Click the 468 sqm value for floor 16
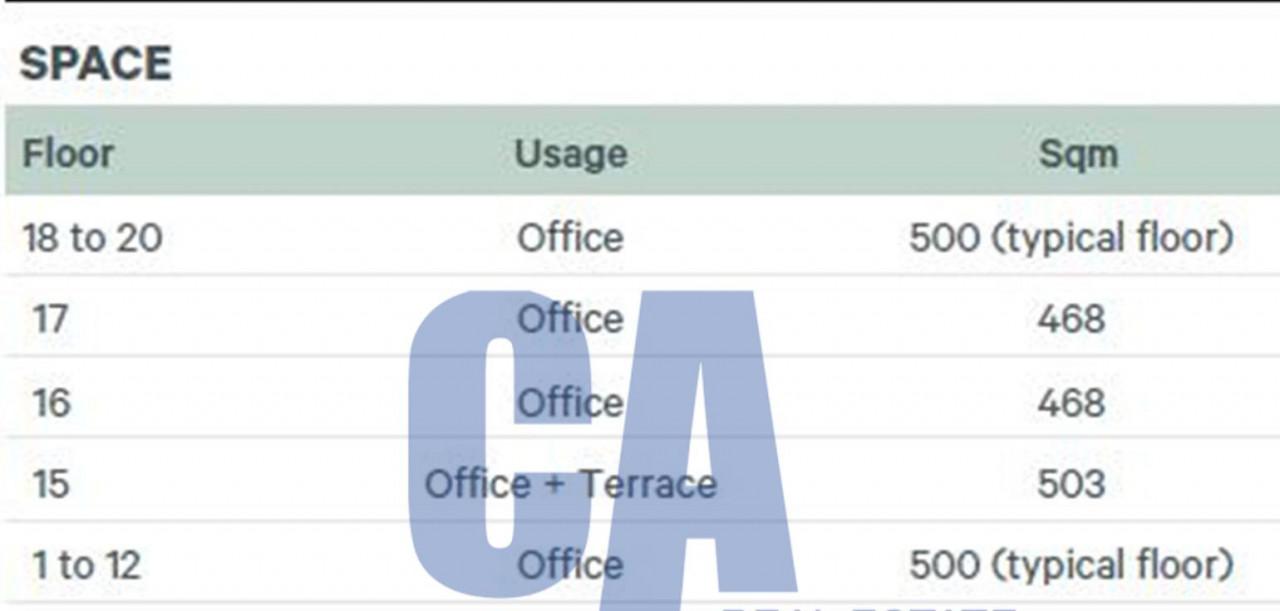Viewport: 1280px width, 611px height. pos(1071,402)
